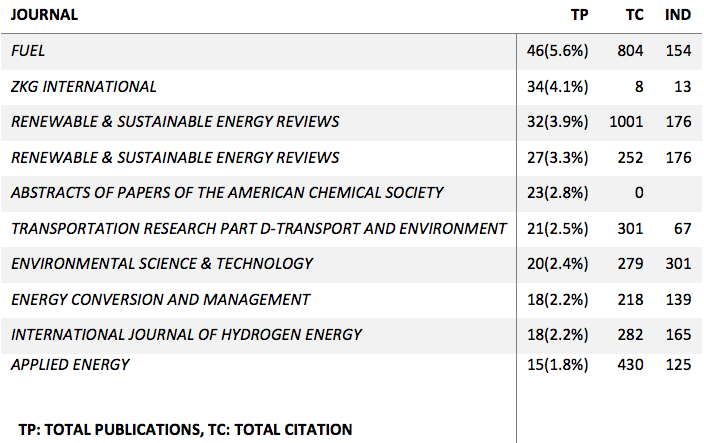Click the TP column header
Viewport: 704px width, 443px height.
pyautogui.click(x=579, y=15)
